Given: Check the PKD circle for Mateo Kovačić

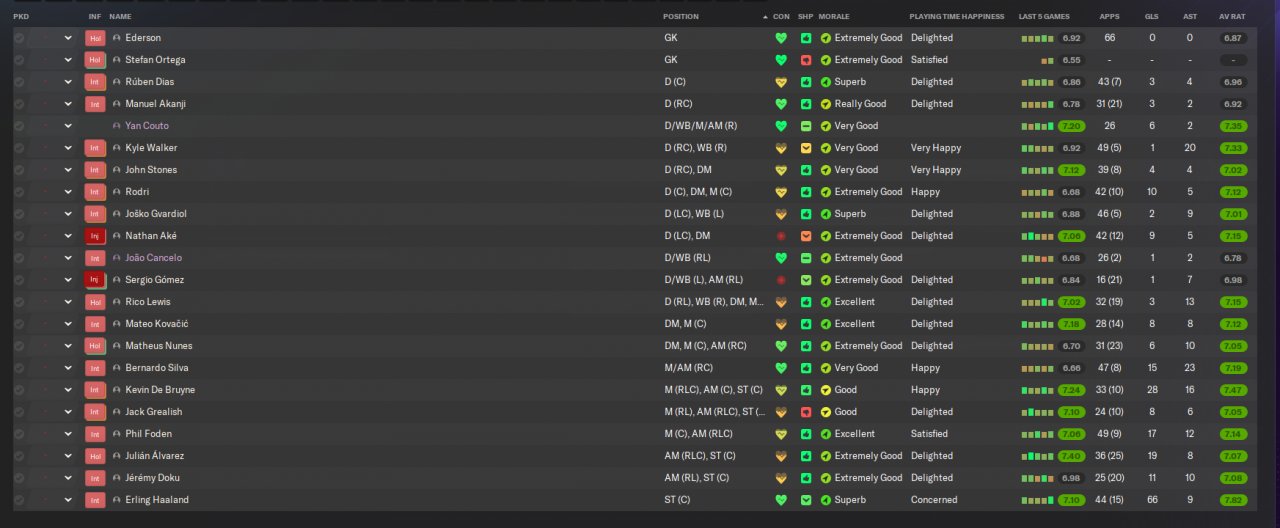Looking at the screenshot, I should [x=19, y=324].
